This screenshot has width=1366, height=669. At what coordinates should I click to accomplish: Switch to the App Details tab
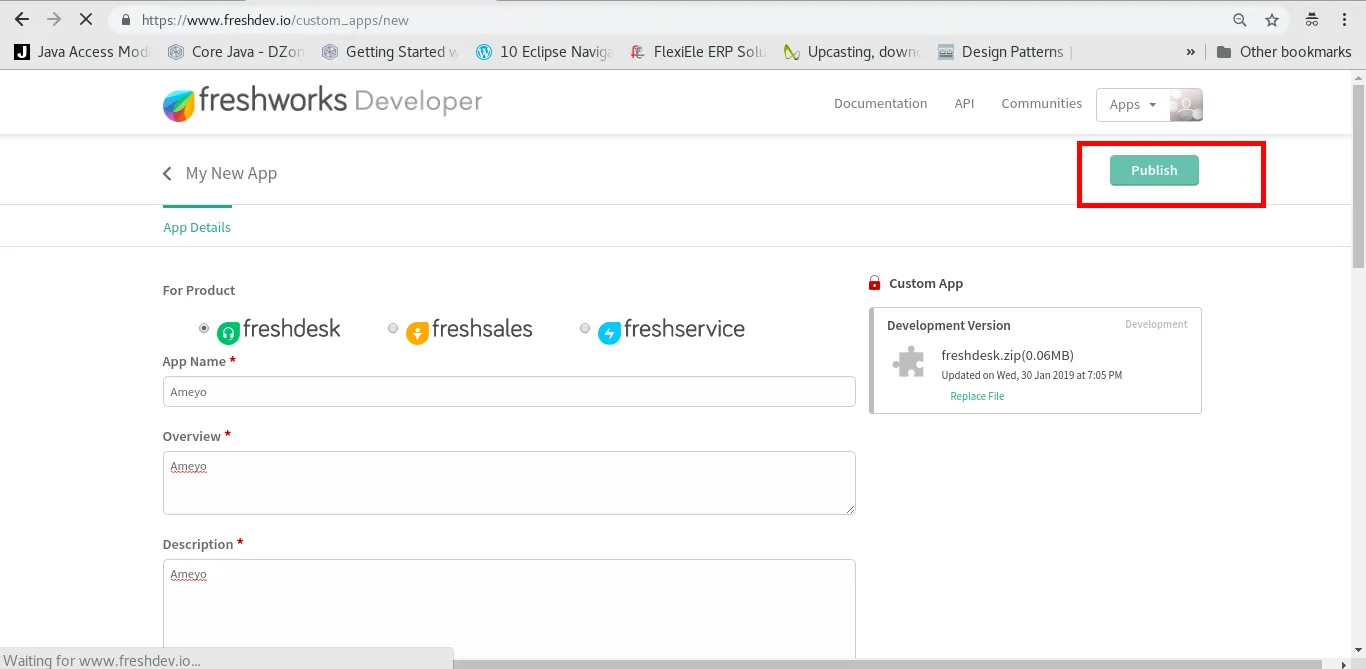(x=197, y=227)
